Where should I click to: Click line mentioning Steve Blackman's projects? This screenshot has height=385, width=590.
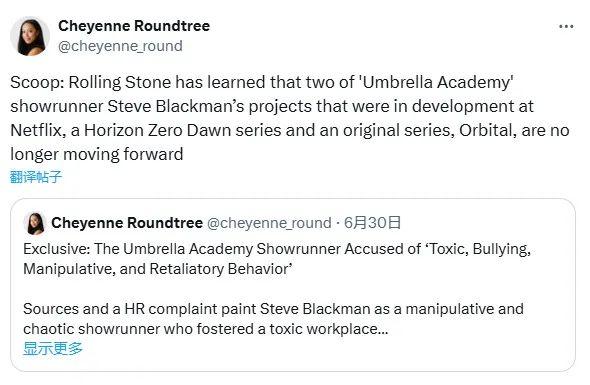tap(272, 106)
